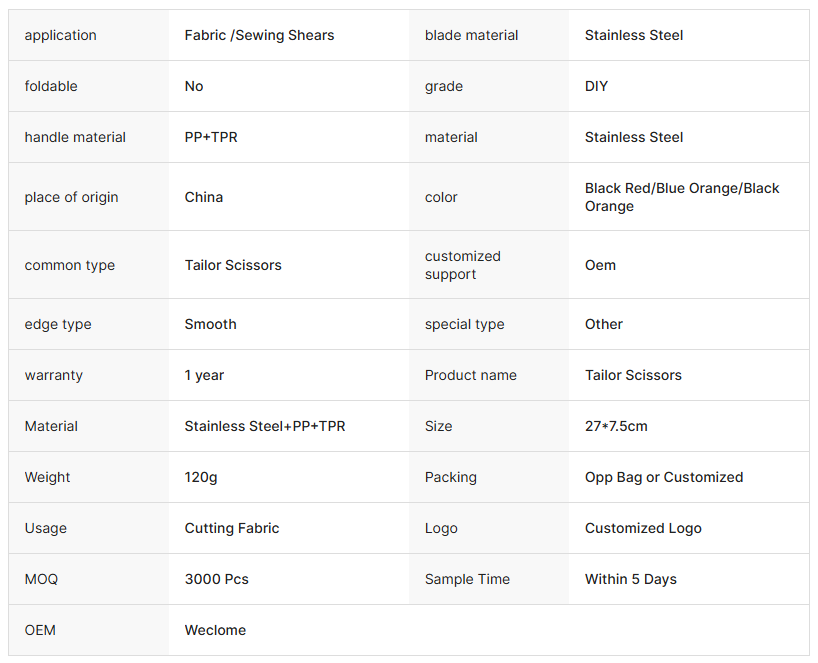Select the 'DIY' grade value
818x663 pixels.
tap(596, 86)
